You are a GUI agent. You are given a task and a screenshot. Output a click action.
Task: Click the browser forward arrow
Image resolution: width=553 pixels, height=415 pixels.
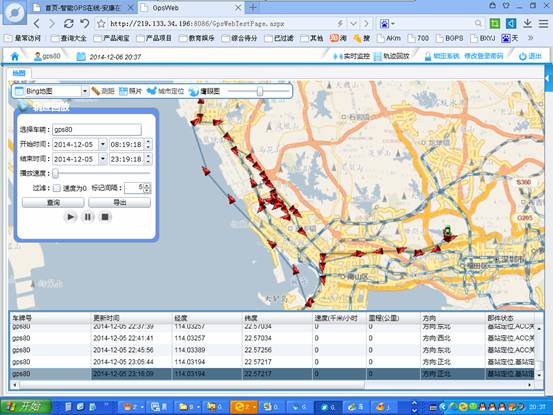pos(52,24)
